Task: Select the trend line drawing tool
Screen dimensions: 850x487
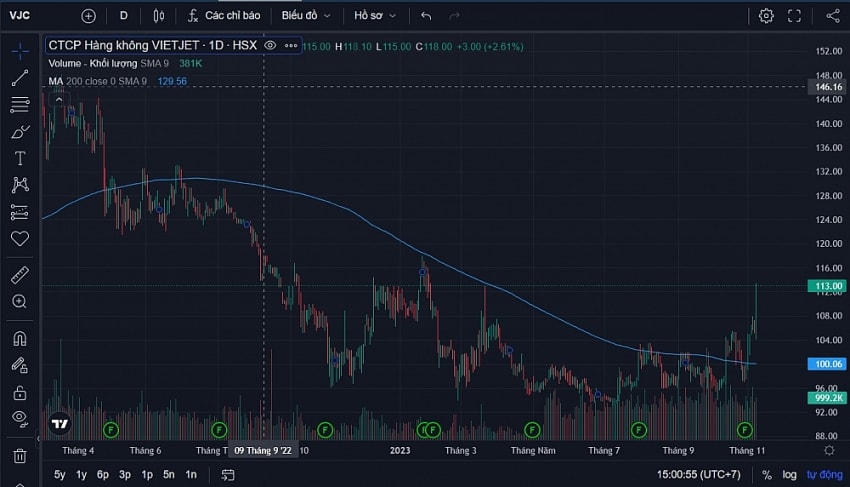Action: click(20, 78)
